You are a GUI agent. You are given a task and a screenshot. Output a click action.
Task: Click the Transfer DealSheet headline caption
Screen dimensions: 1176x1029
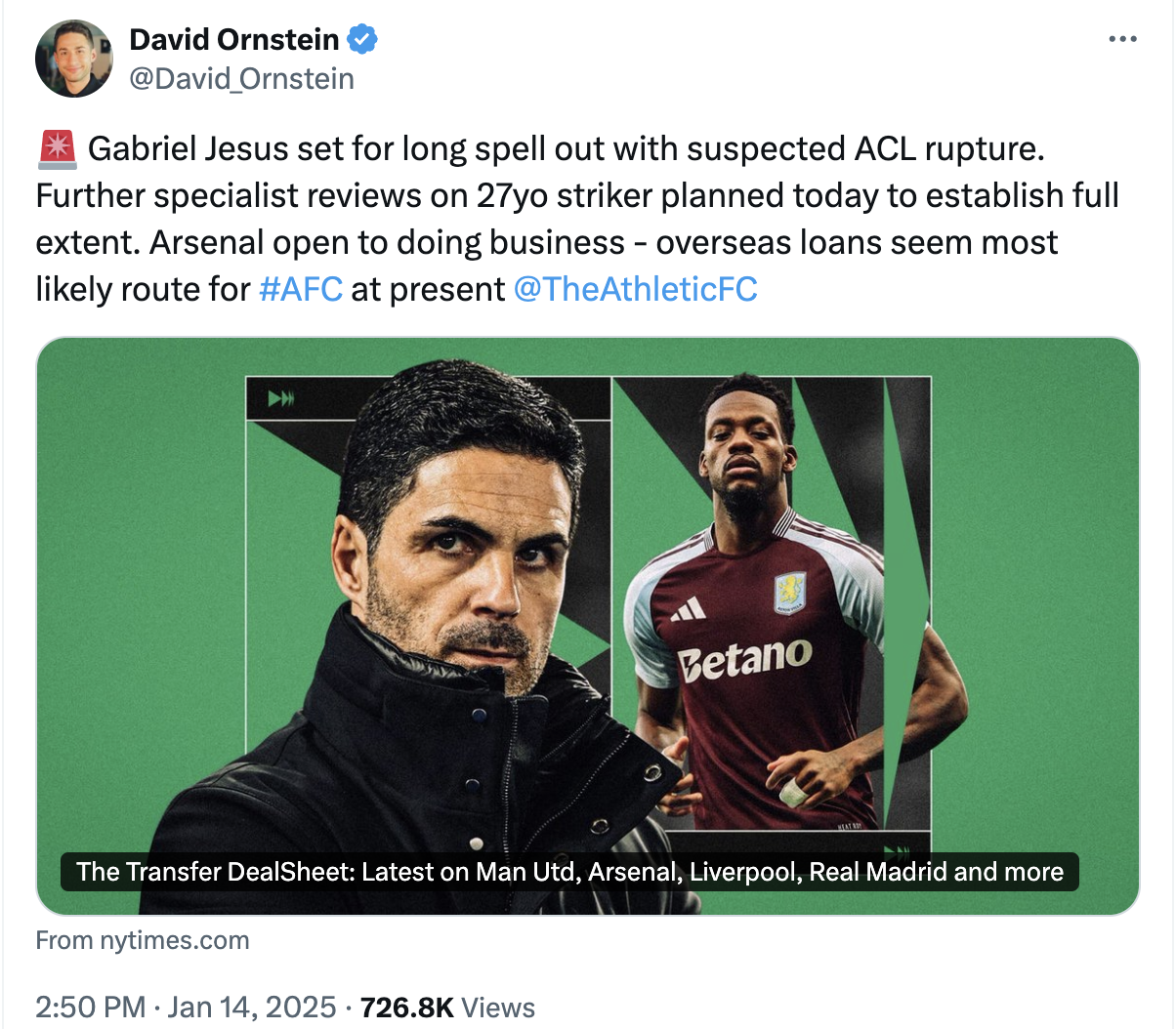pyautogui.click(x=569, y=872)
